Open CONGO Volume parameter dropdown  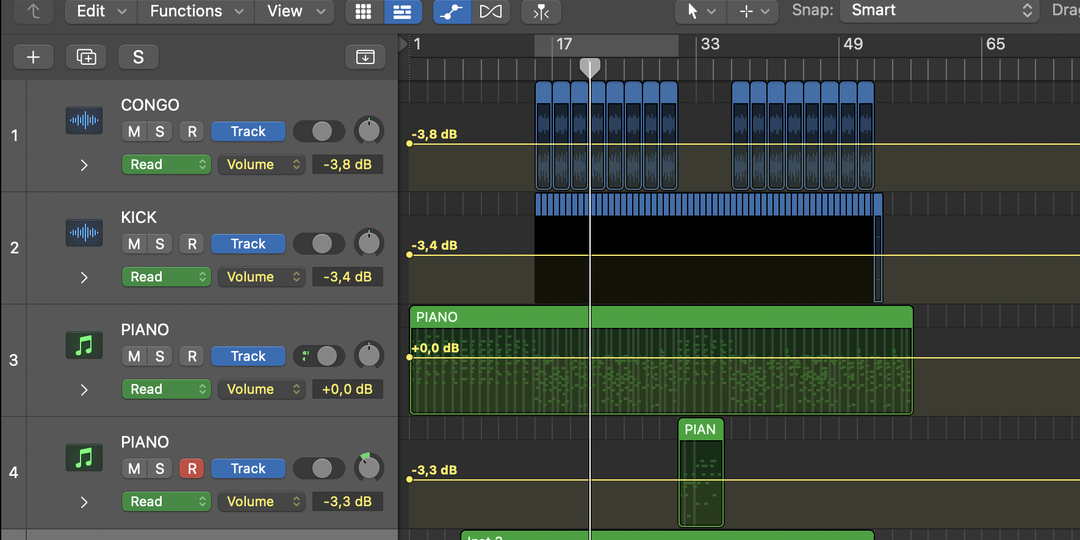[x=262, y=165]
